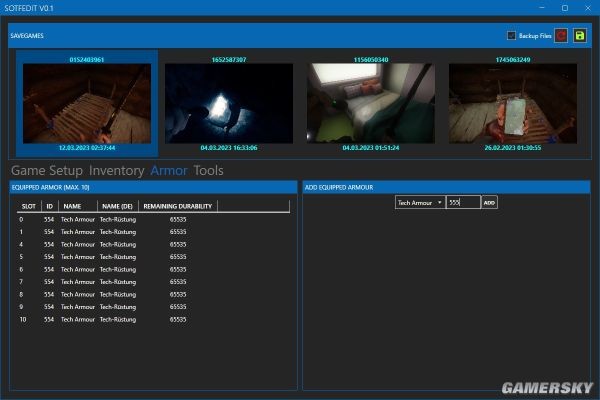Click the red reload savegames icon

pos(561,36)
